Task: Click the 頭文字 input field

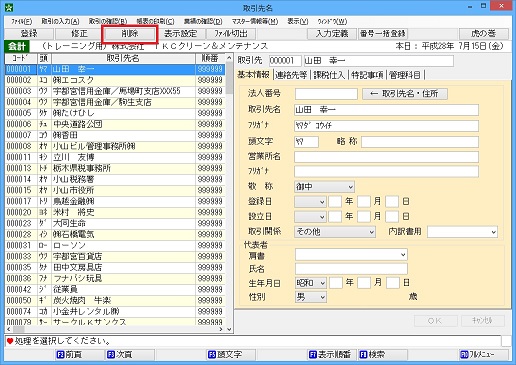Action: point(306,142)
